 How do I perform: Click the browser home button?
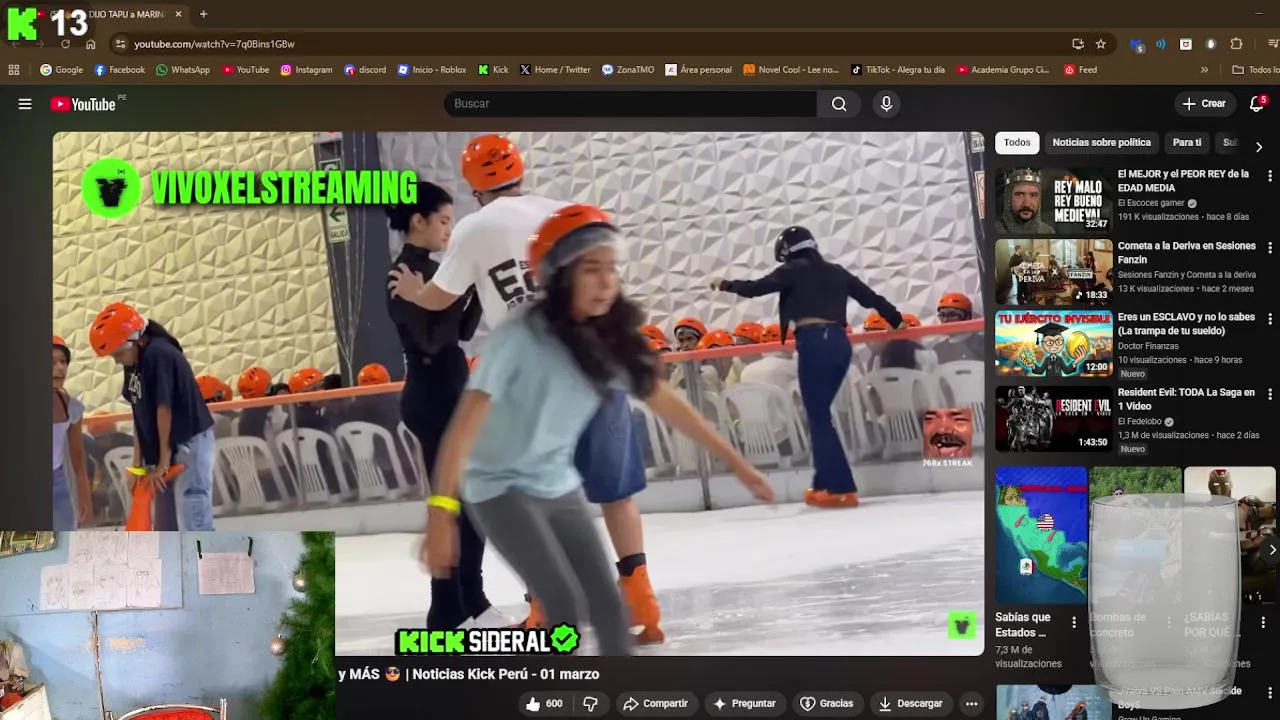click(90, 44)
